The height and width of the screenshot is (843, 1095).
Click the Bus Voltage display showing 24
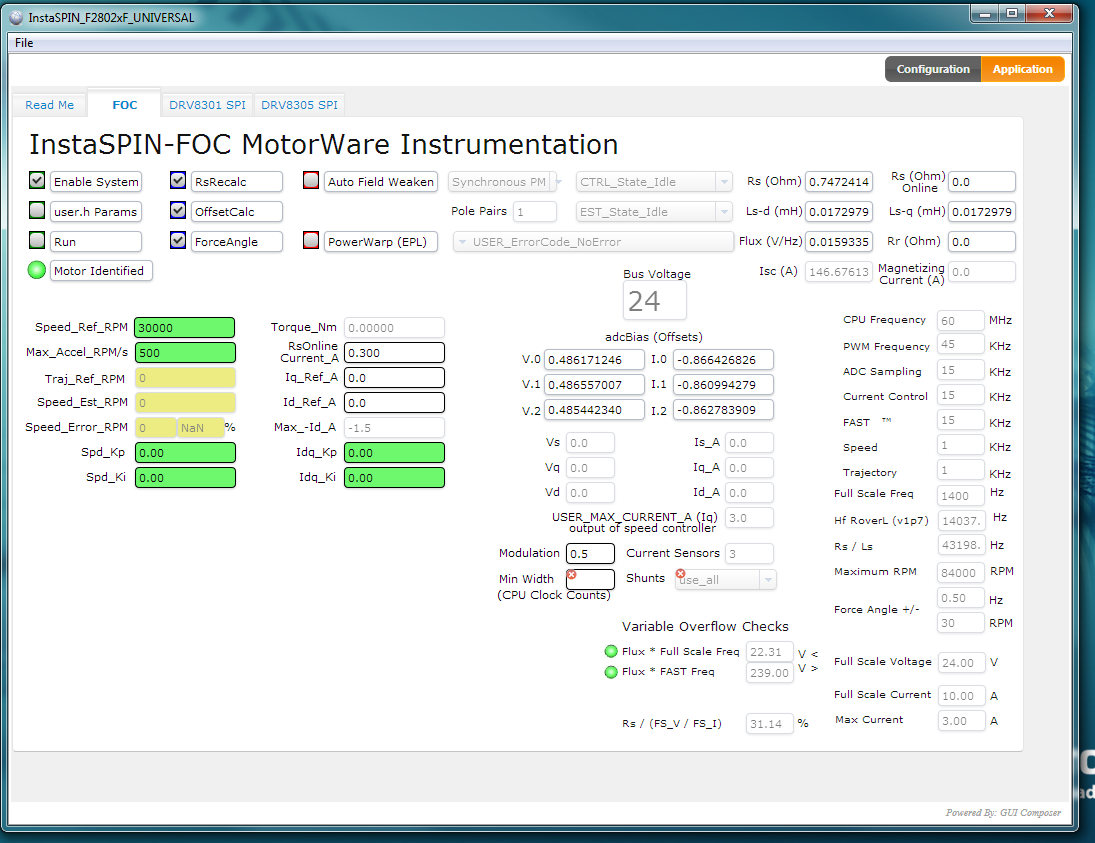[x=654, y=301]
